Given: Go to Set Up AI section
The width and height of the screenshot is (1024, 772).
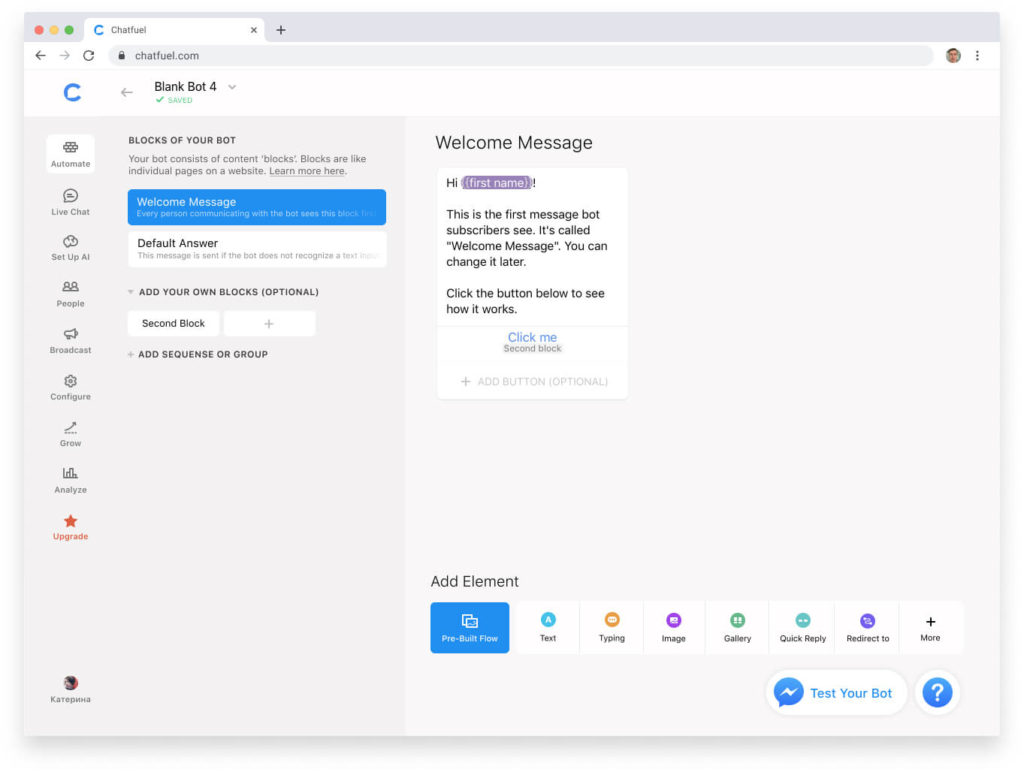Looking at the screenshot, I should point(71,248).
